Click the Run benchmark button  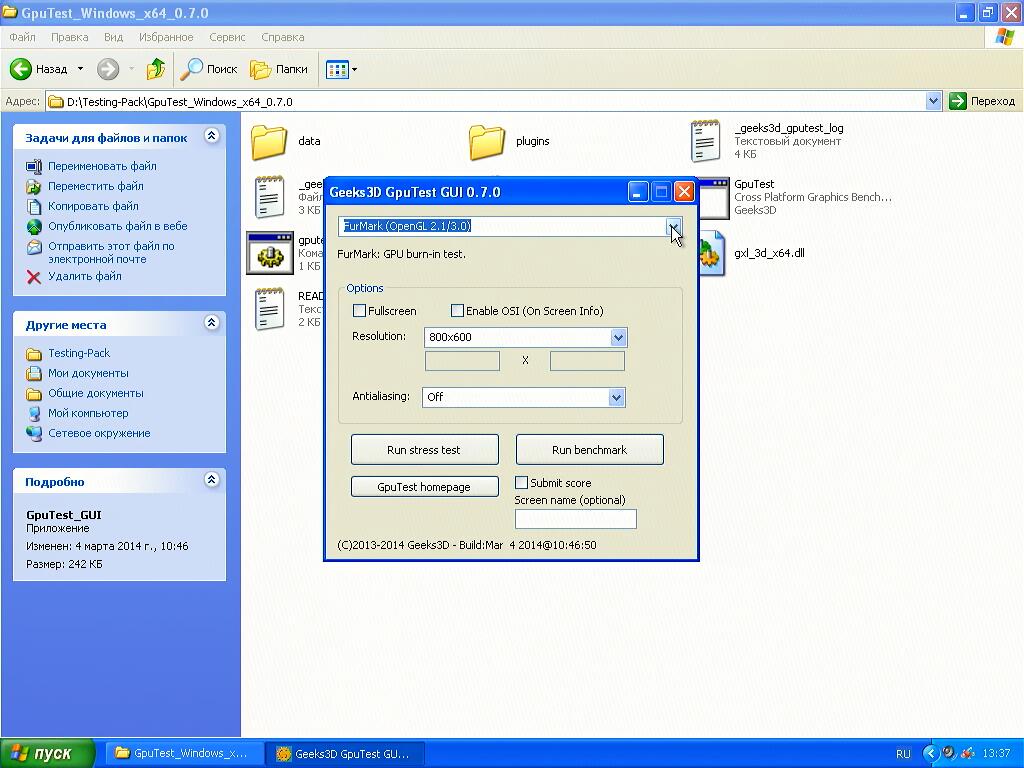(x=589, y=450)
